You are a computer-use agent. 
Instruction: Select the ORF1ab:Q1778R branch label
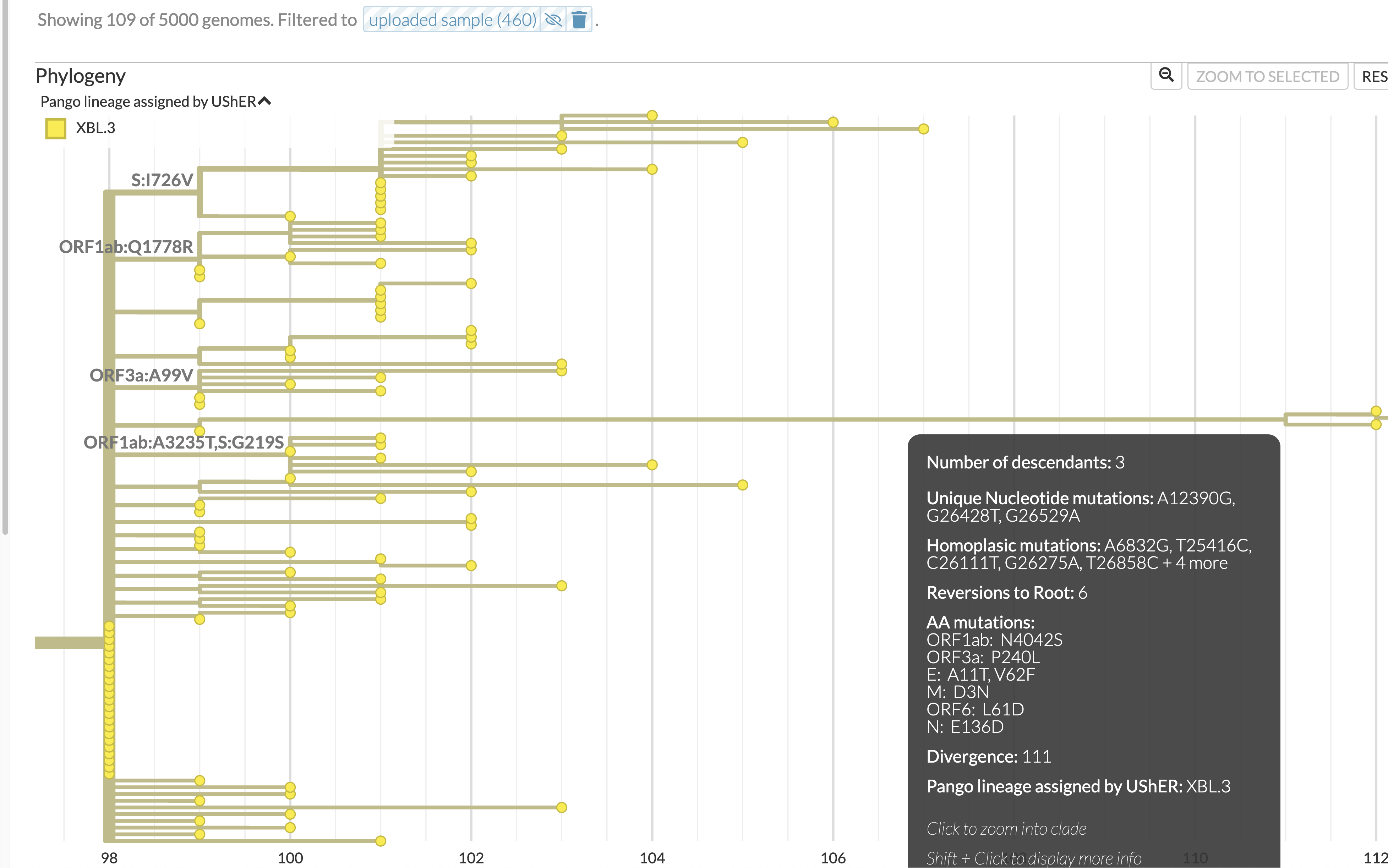[x=126, y=247]
